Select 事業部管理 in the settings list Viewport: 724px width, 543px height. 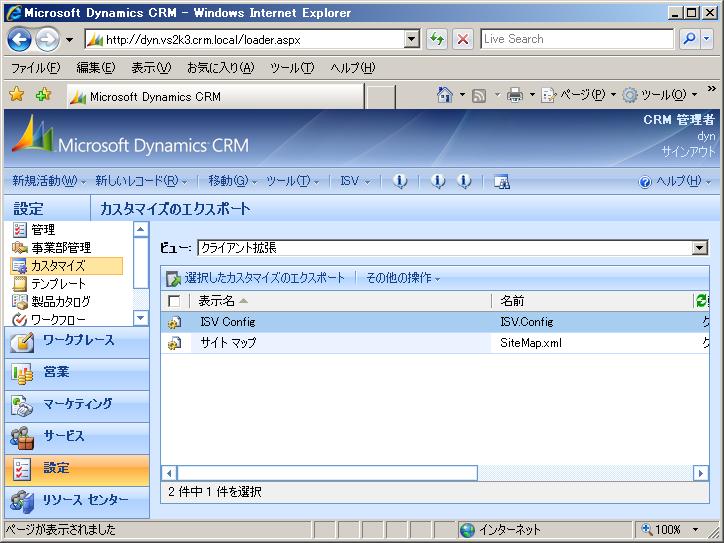(61, 248)
